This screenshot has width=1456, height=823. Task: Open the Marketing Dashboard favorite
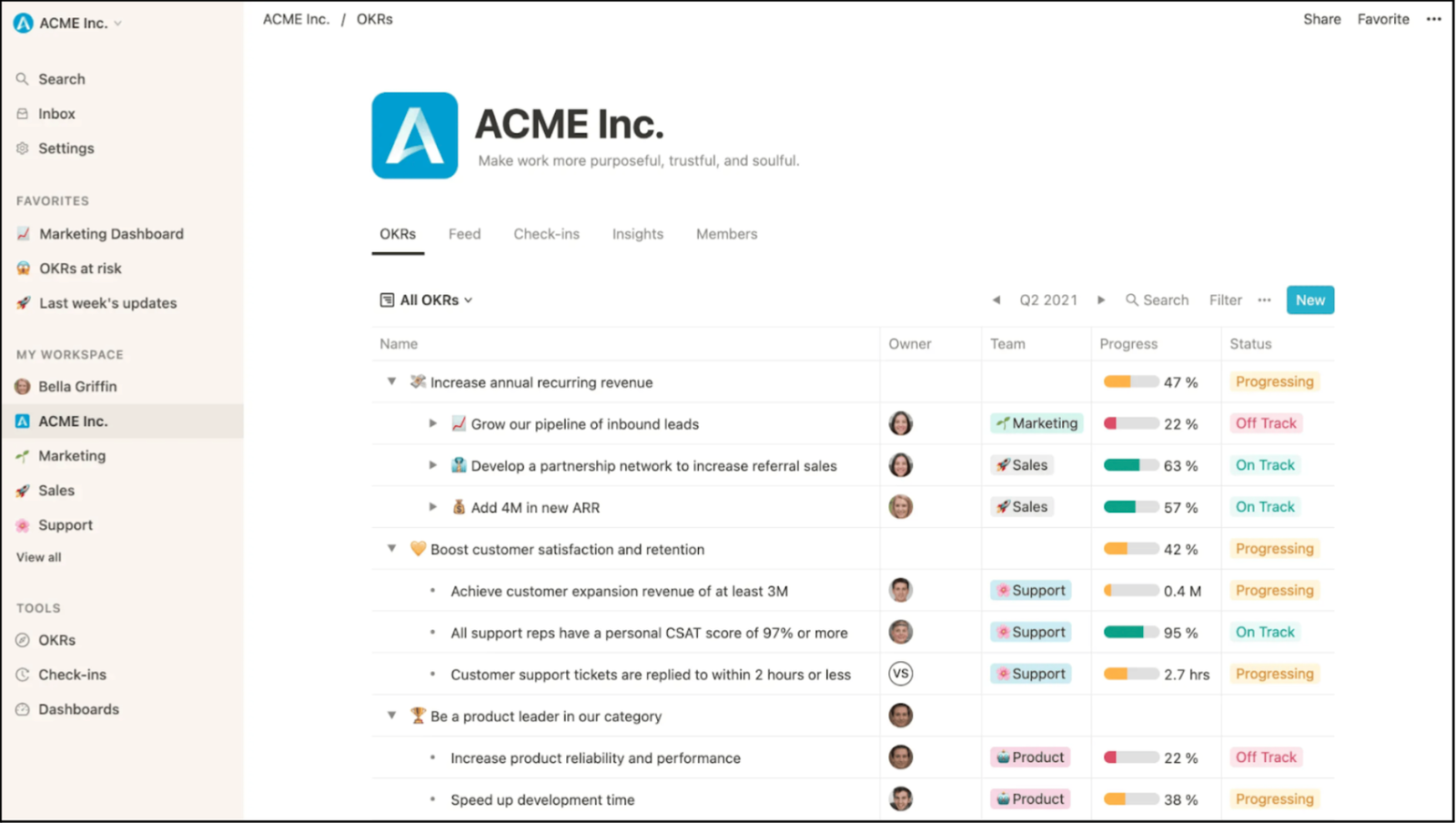coord(110,233)
